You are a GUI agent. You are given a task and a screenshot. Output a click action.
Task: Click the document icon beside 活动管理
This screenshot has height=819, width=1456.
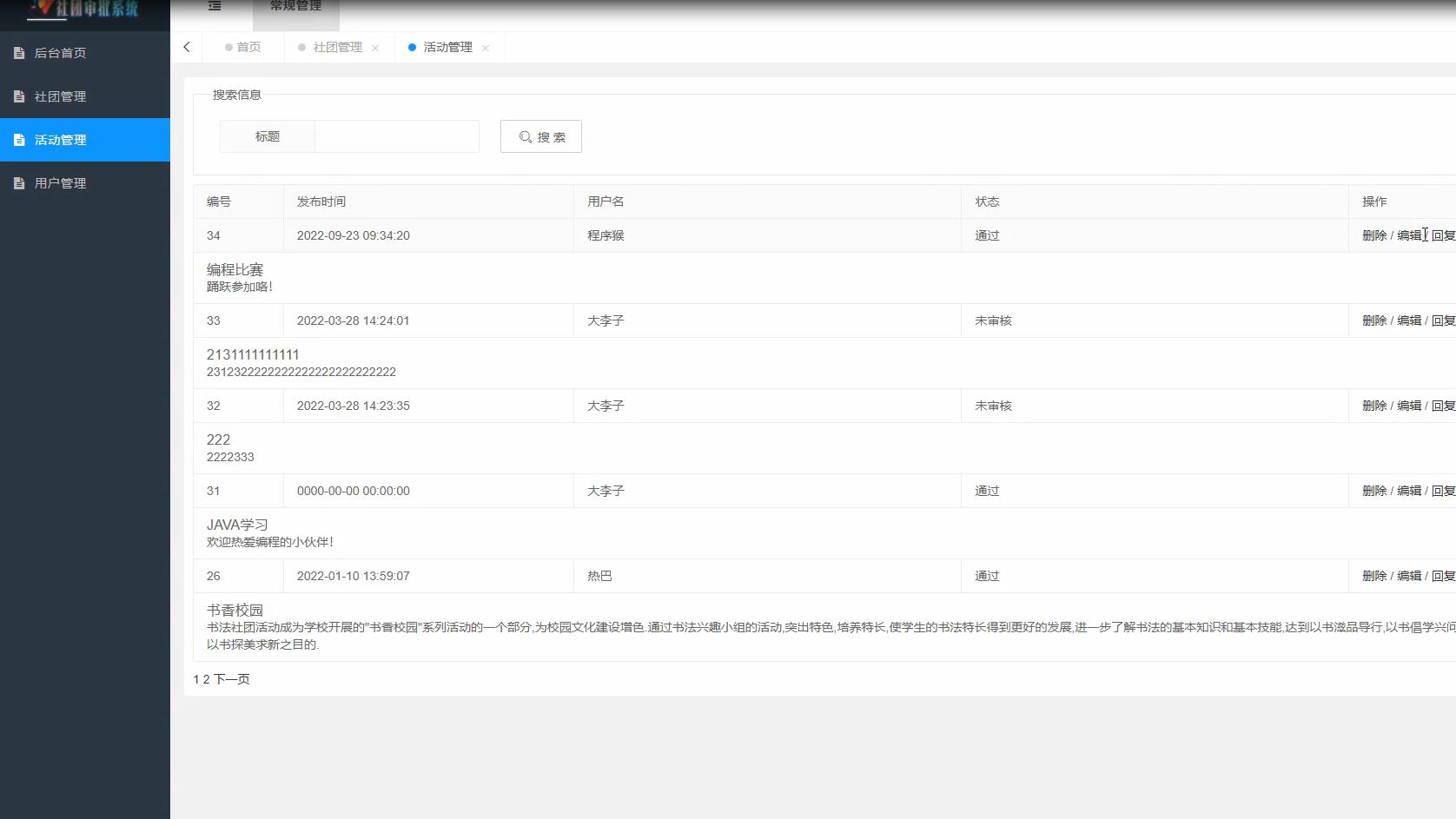click(19, 140)
